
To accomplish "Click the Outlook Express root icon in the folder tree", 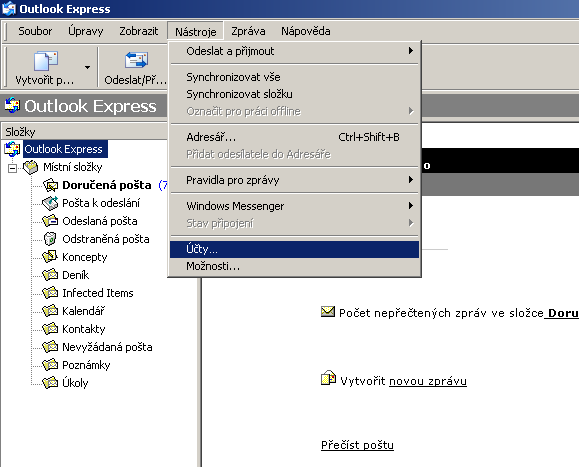I will click(12, 149).
